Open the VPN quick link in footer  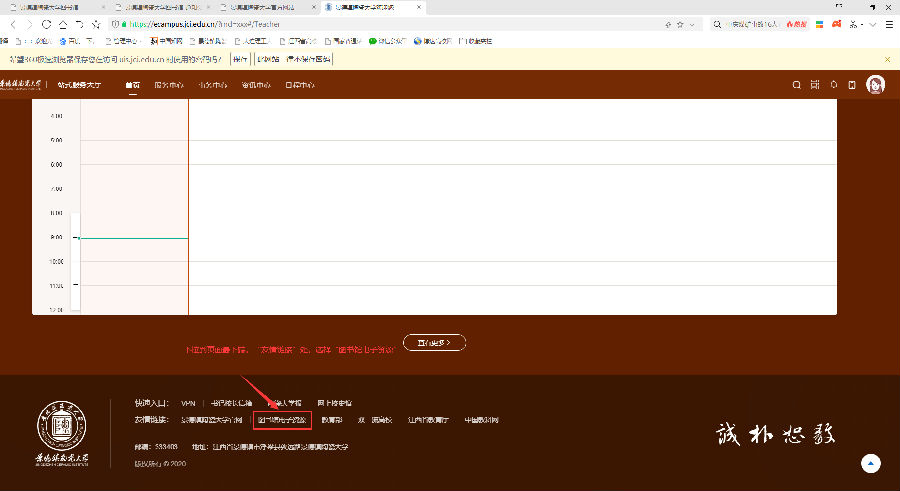[x=188, y=403]
